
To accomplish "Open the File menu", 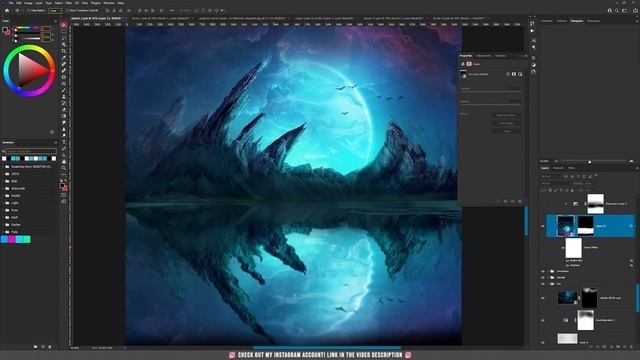I will [11, 3].
